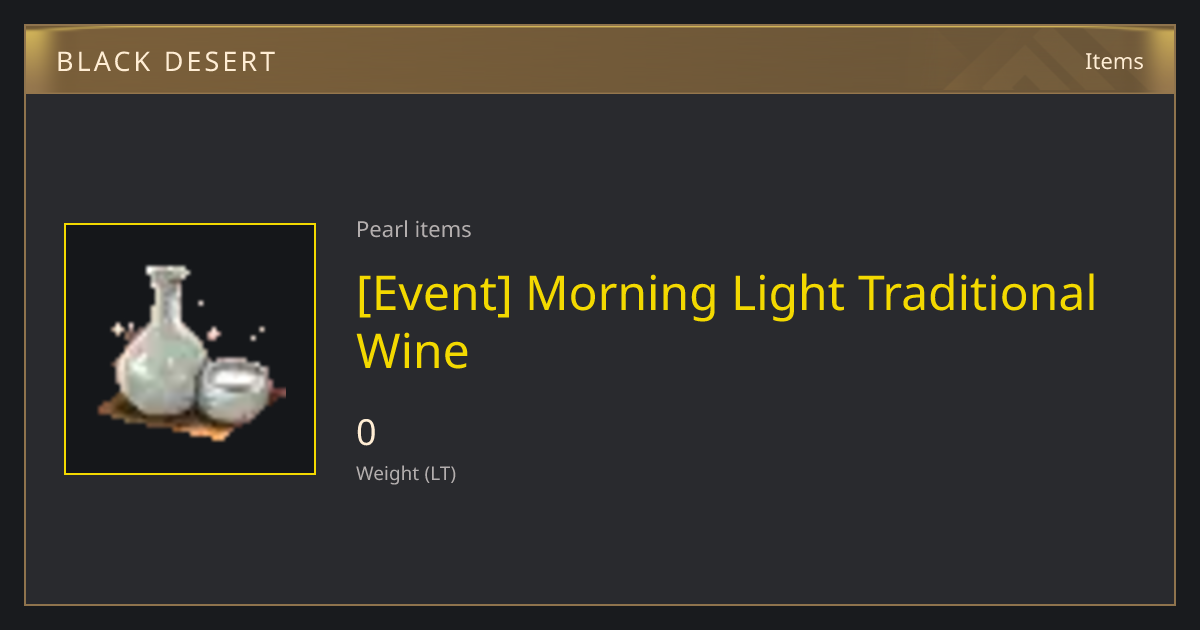Open the Pearl items category text
This screenshot has width=1200, height=630.
[414, 229]
